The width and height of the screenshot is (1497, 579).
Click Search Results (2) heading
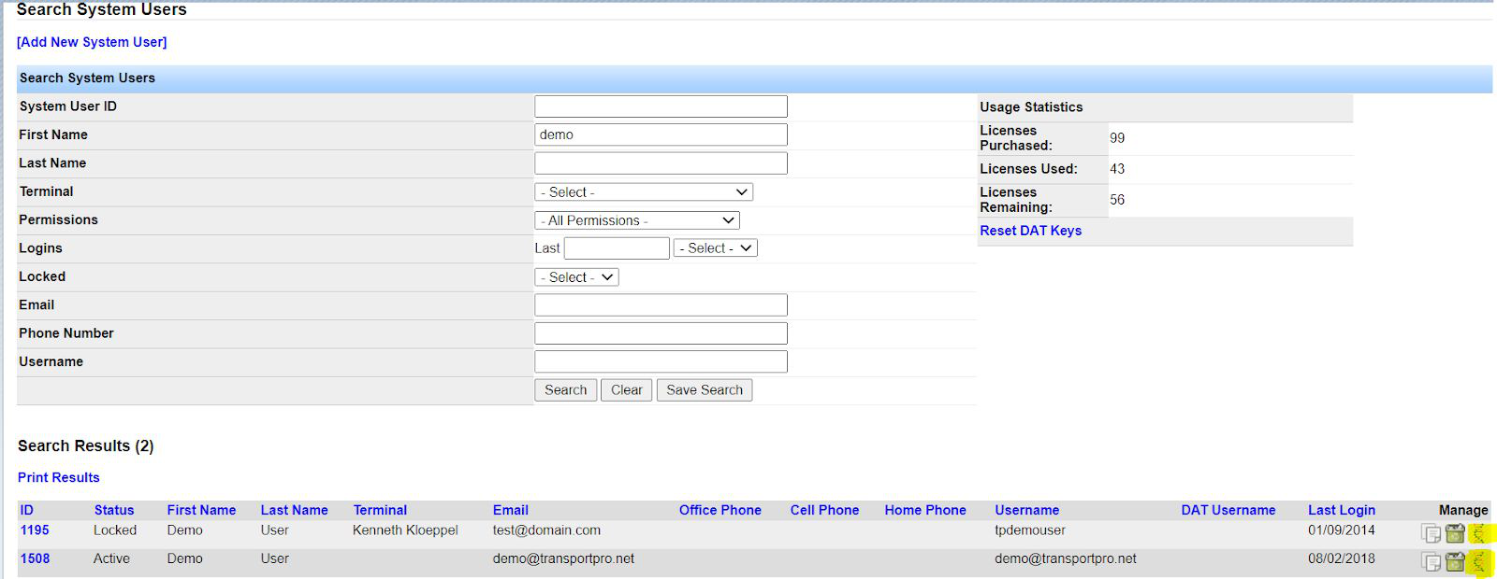(86, 446)
